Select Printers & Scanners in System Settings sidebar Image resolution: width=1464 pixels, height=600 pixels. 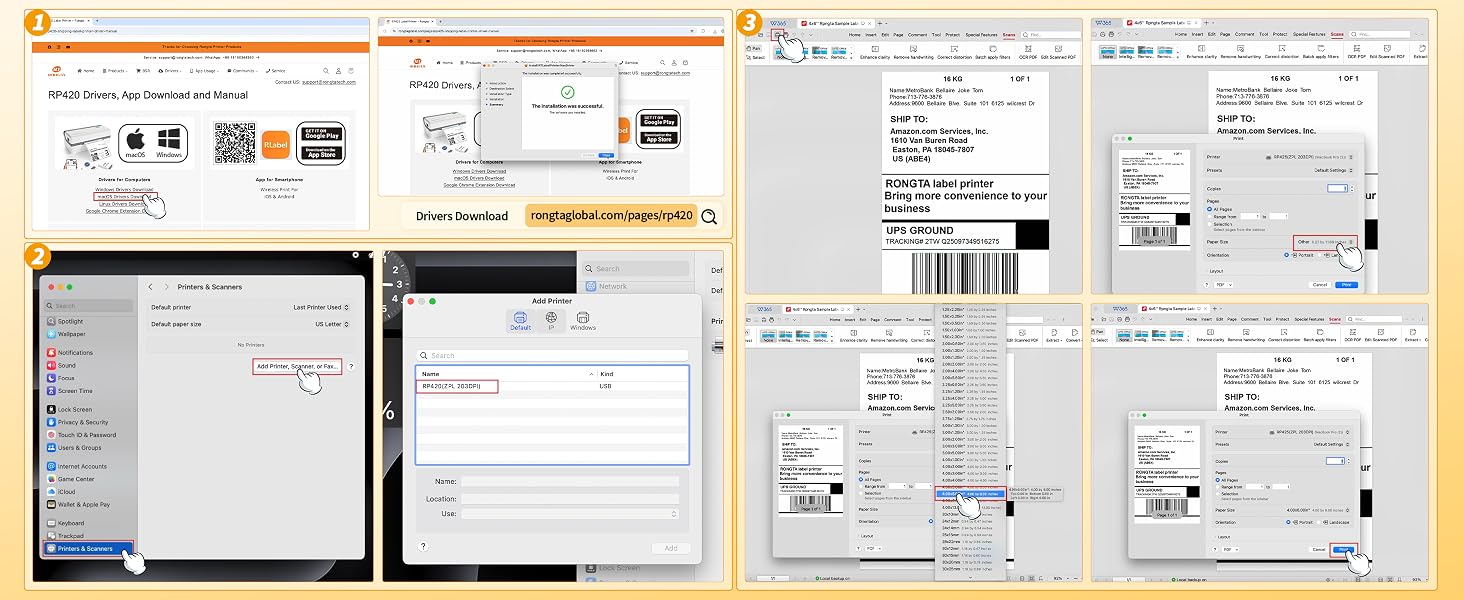88,548
